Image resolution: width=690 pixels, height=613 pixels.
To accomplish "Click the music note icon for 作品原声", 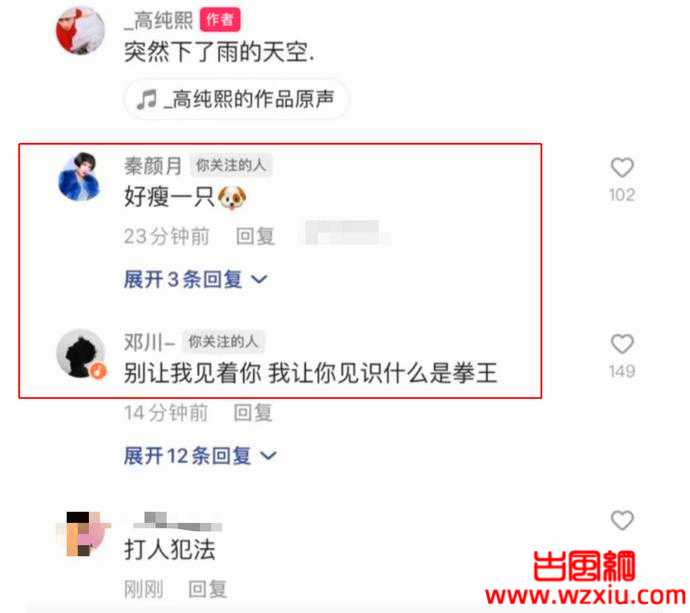I will click(x=147, y=99).
